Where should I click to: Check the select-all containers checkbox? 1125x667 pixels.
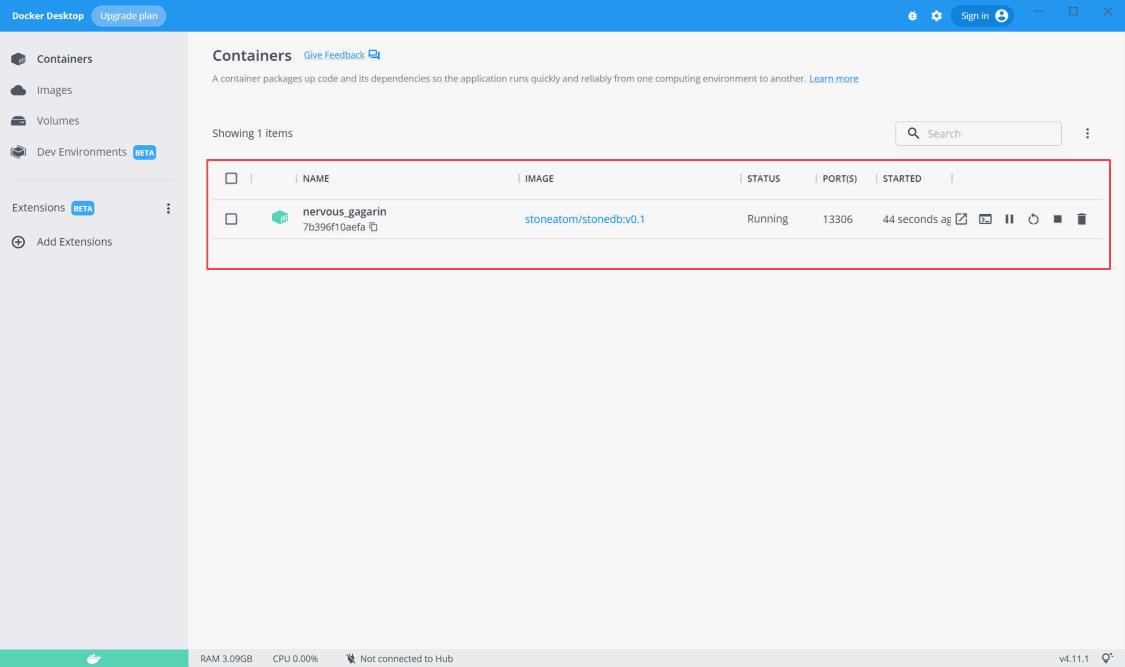click(231, 179)
